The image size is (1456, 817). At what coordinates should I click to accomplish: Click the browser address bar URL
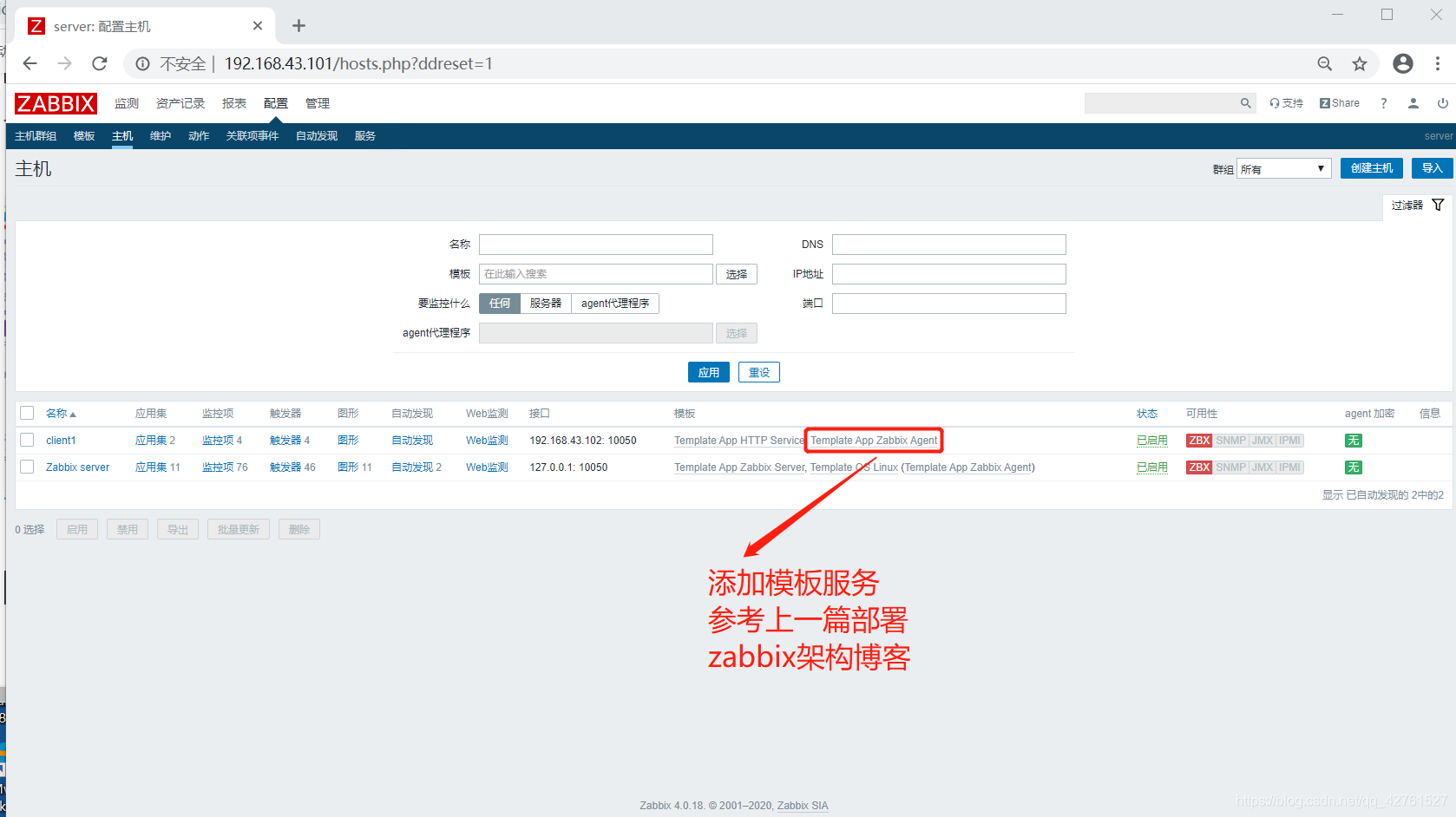point(358,63)
